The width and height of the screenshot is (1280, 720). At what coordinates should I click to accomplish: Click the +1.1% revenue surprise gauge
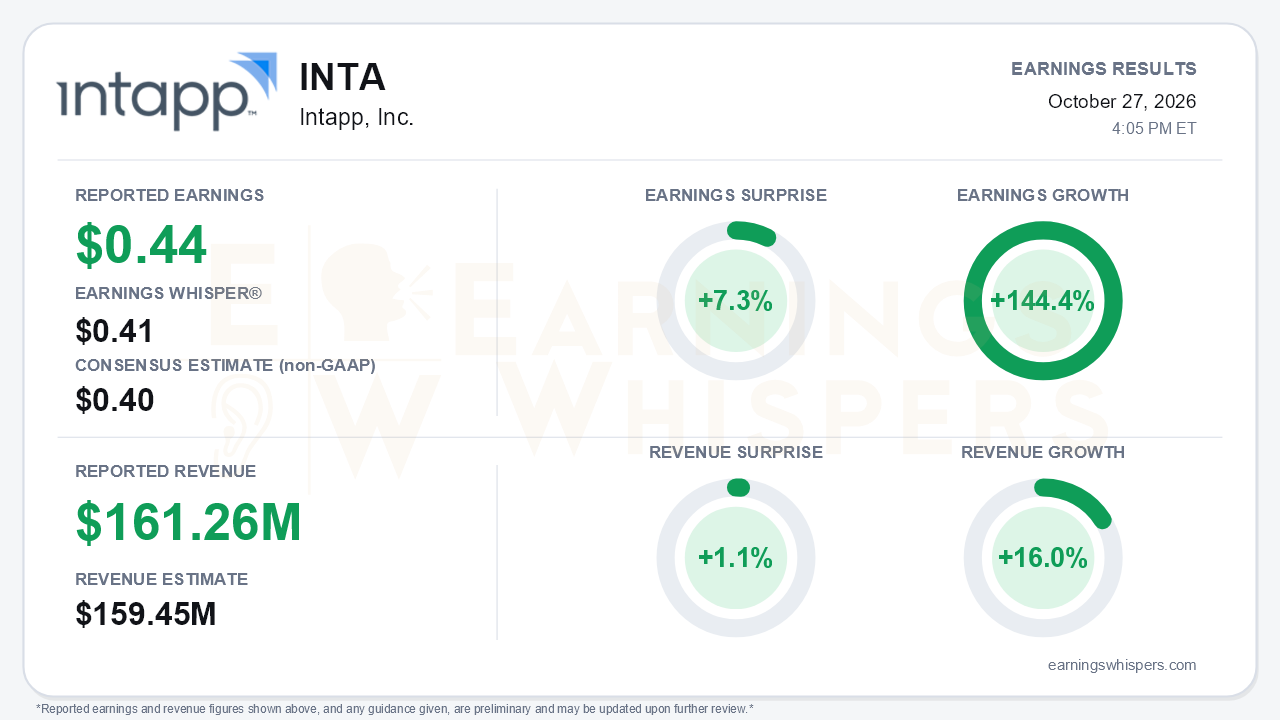click(x=736, y=558)
